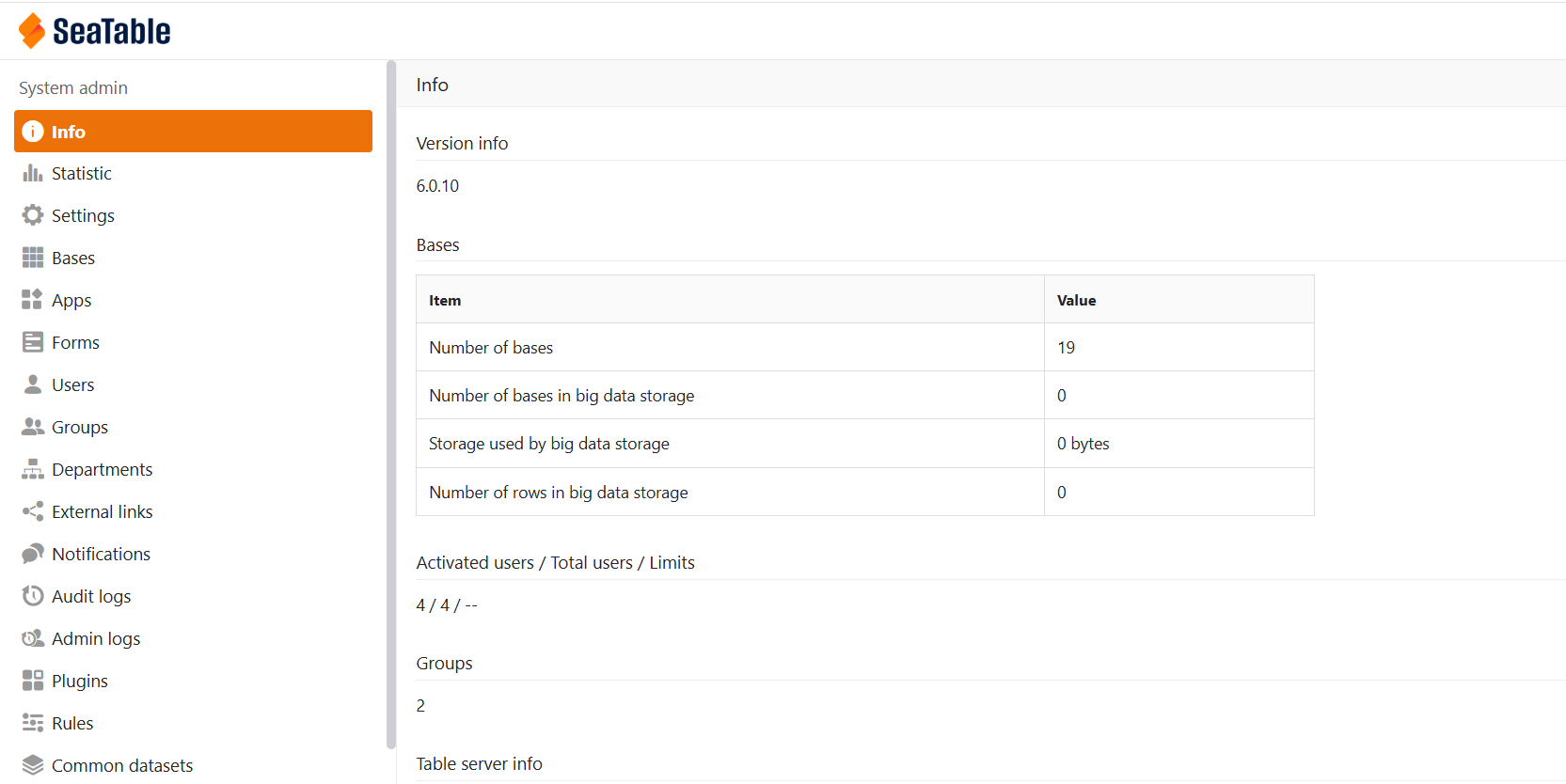Click the Number of bases row
The width and height of the screenshot is (1566, 784).
point(730,348)
